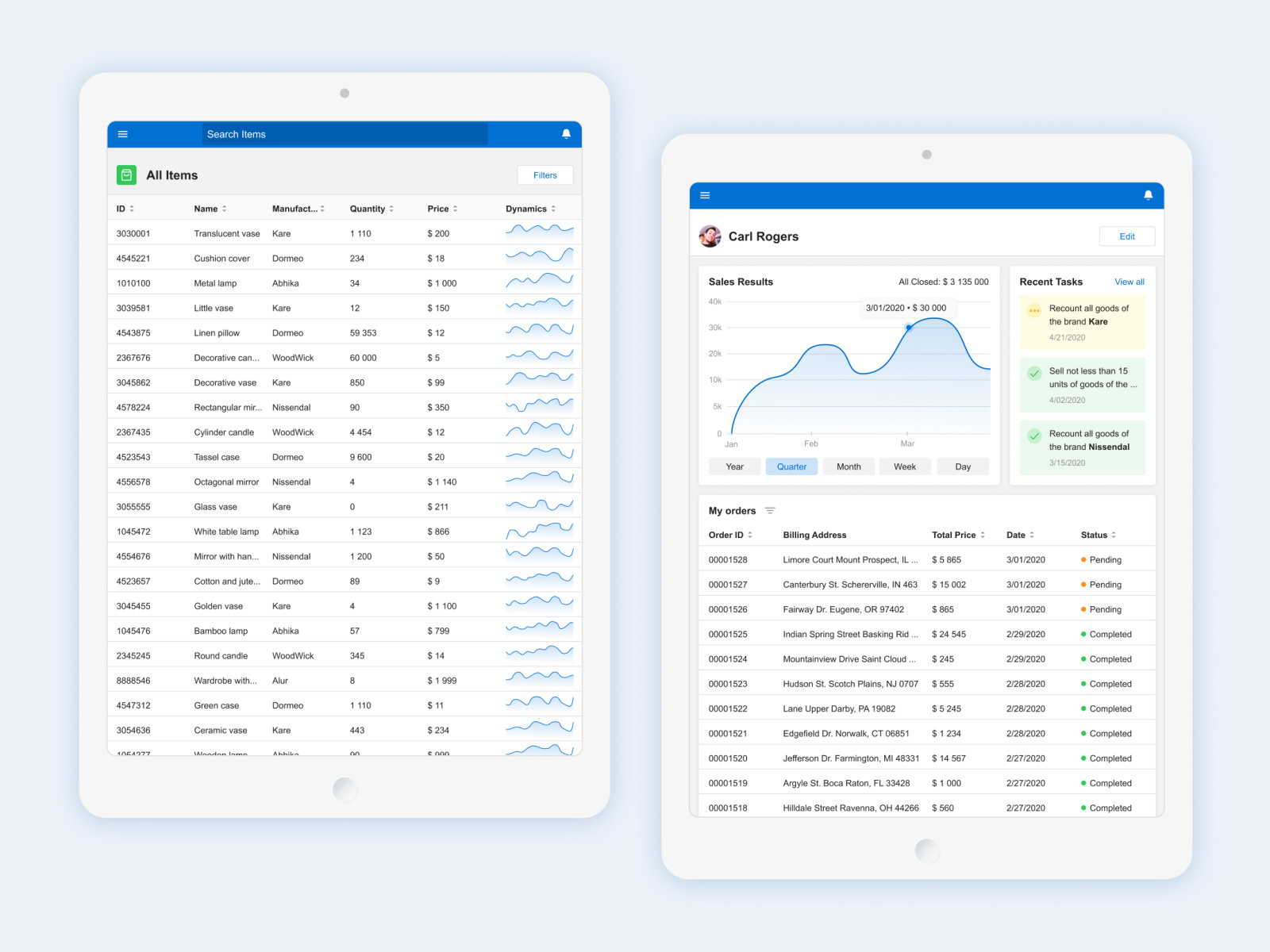Select the Week tab under the sales chart

click(905, 466)
